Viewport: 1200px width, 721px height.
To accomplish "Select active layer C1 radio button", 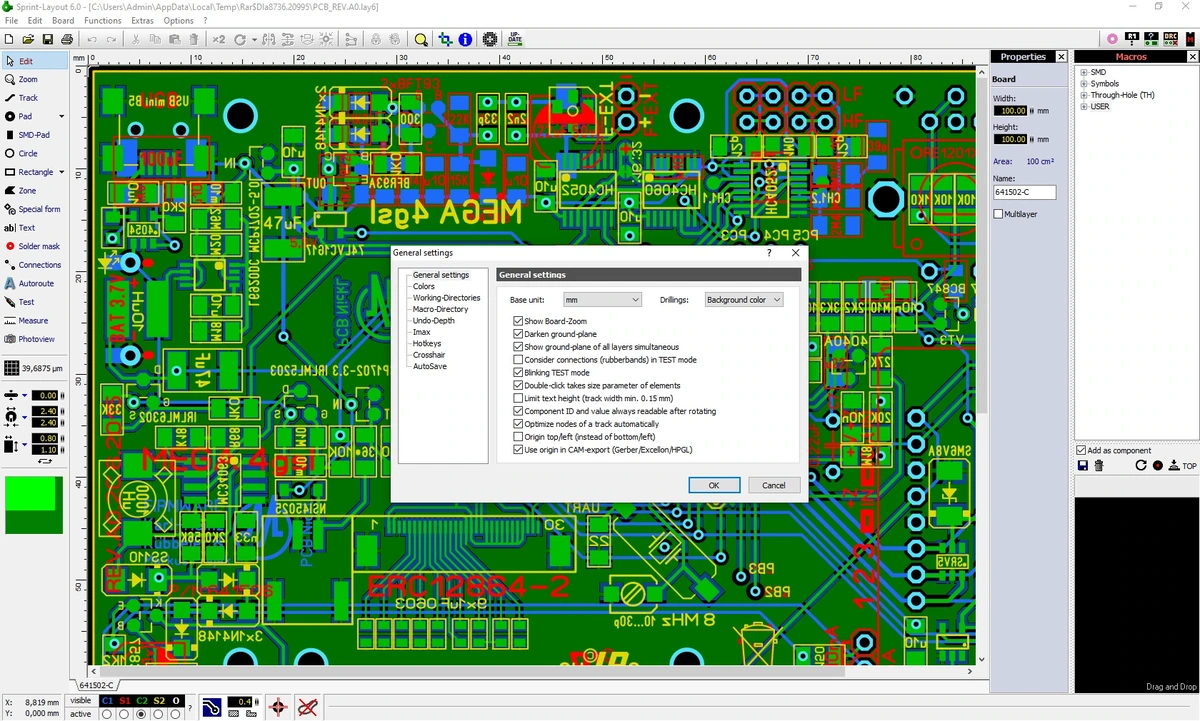I will point(106,714).
